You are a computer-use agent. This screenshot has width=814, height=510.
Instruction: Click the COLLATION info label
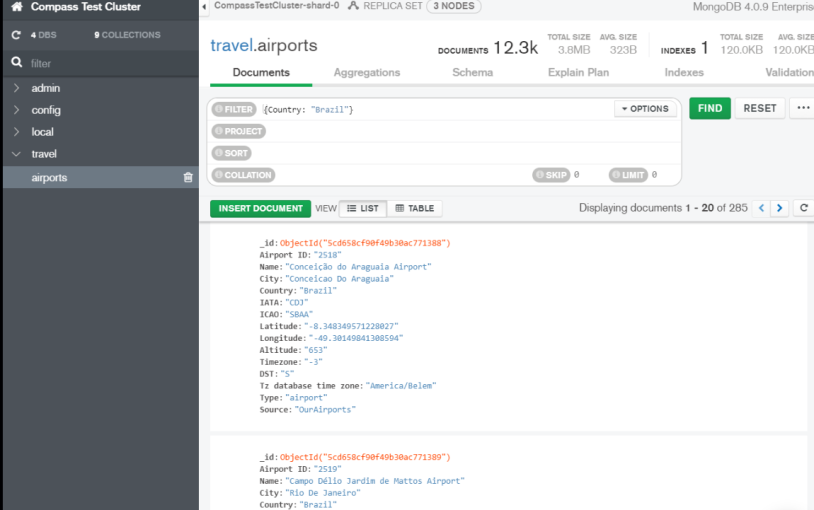pos(243,175)
